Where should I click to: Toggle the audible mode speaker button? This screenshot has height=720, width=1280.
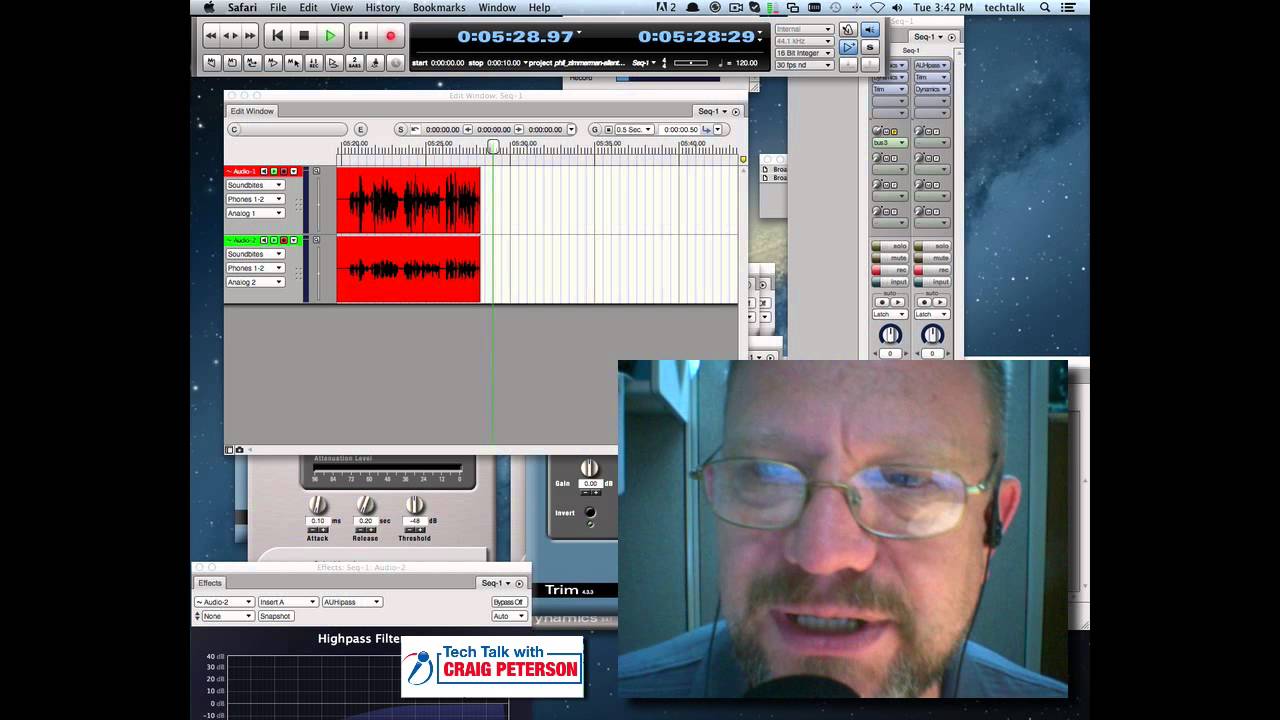pos(870,30)
